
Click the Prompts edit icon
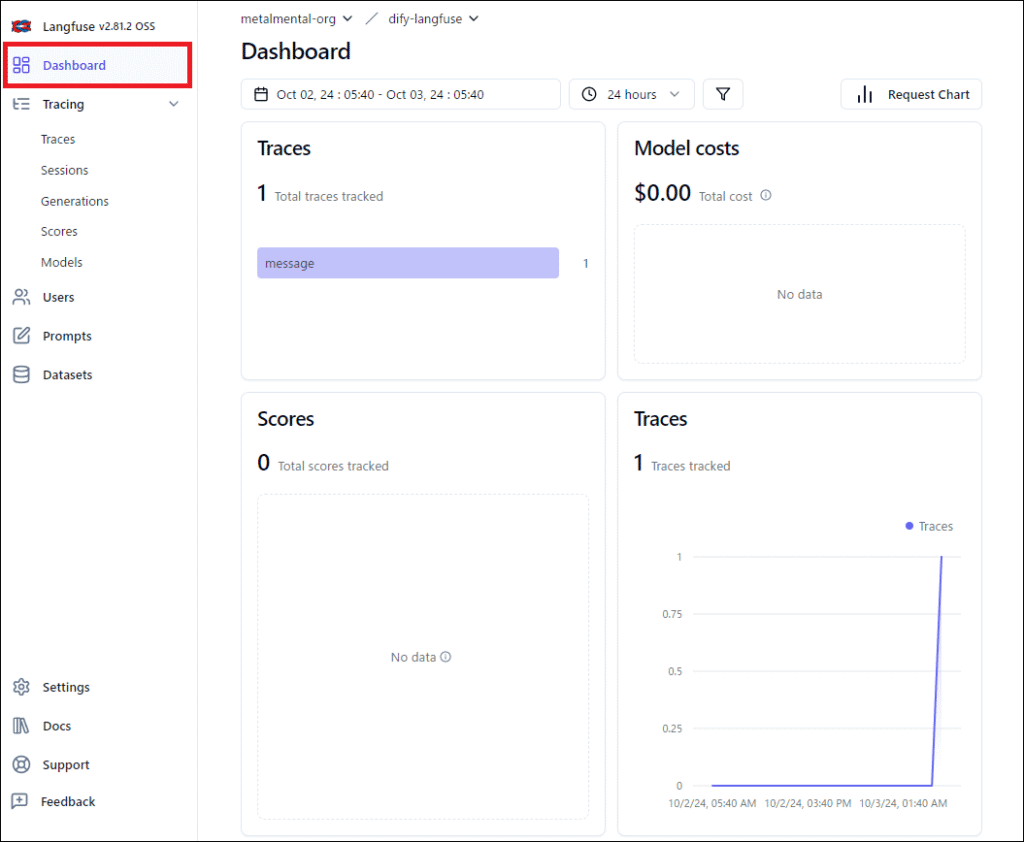coord(21,336)
